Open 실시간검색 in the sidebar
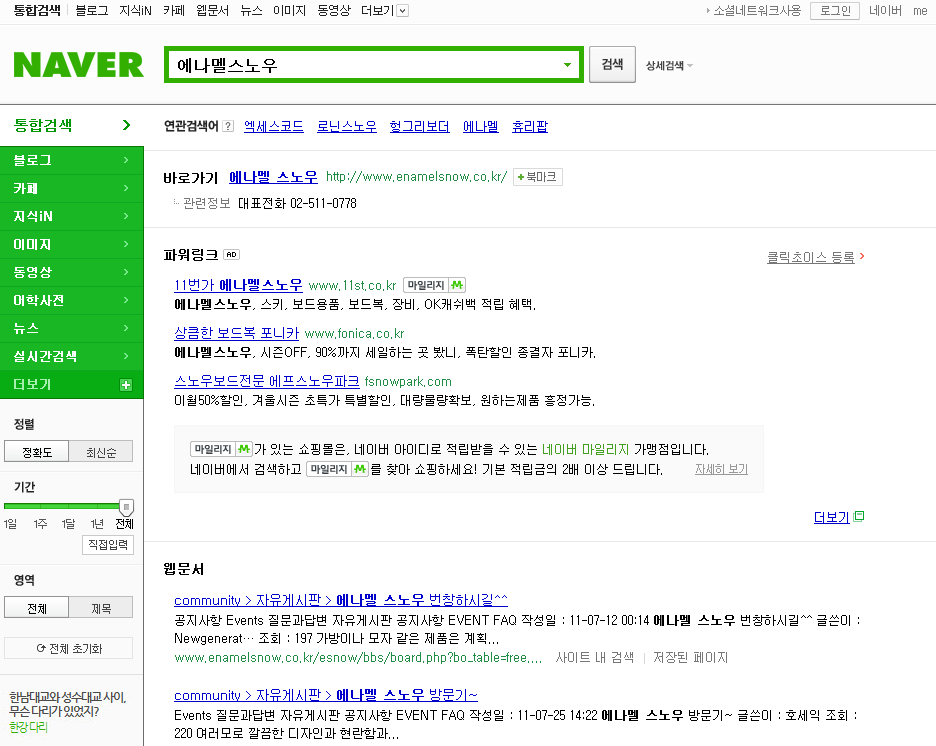936x746 pixels. point(72,356)
